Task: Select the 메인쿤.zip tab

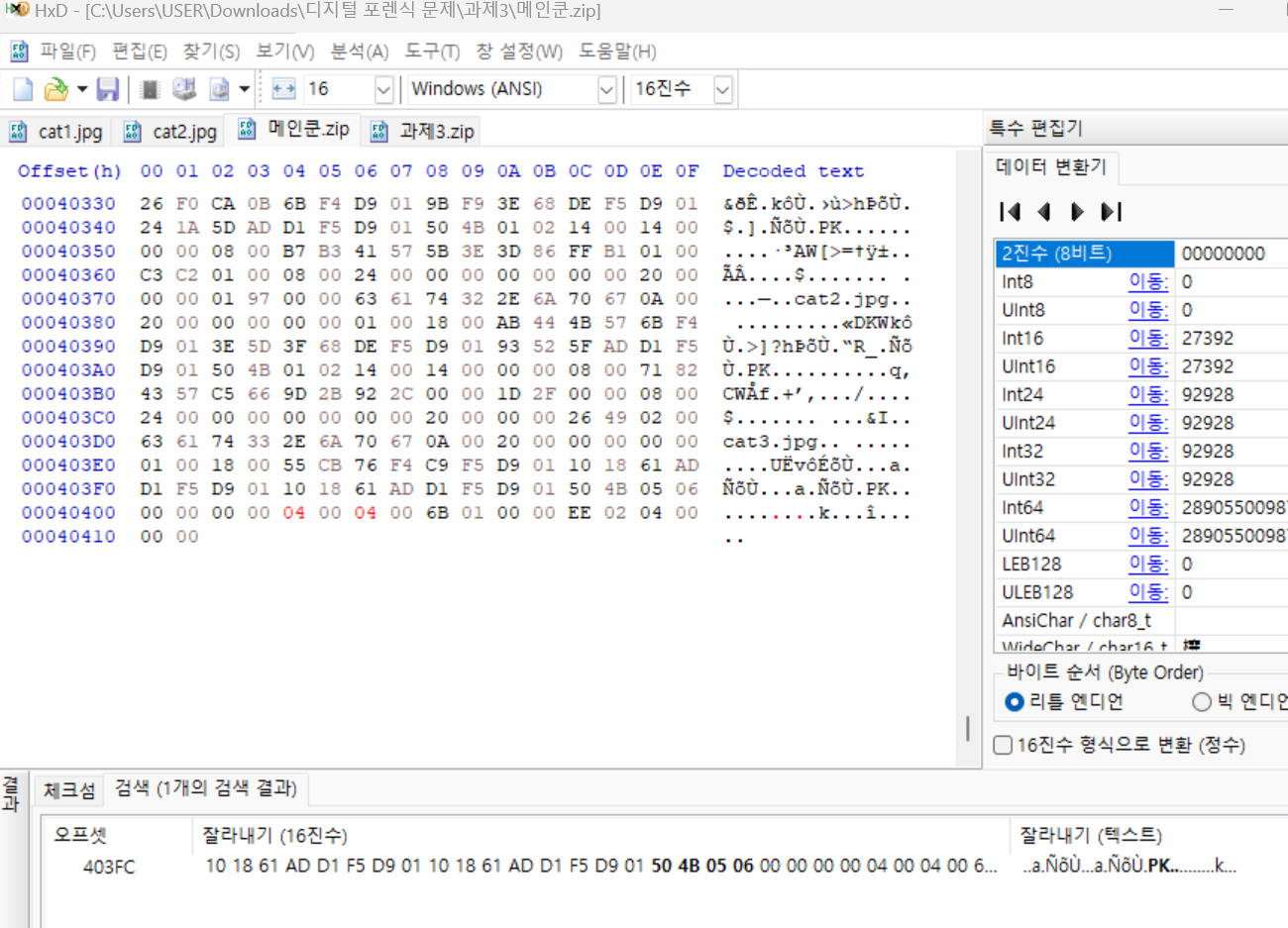Action: [293, 129]
